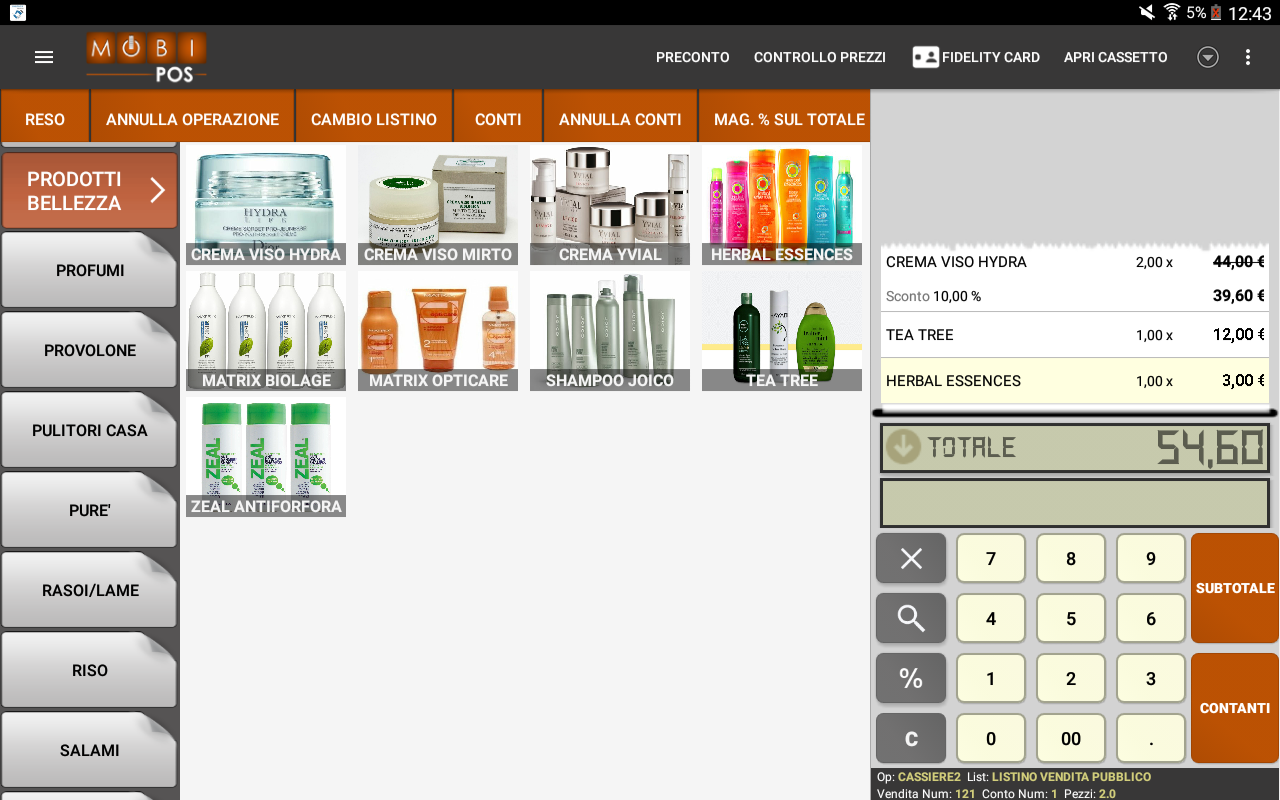Expand the circled down-arrow dropdown in header

click(1208, 57)
